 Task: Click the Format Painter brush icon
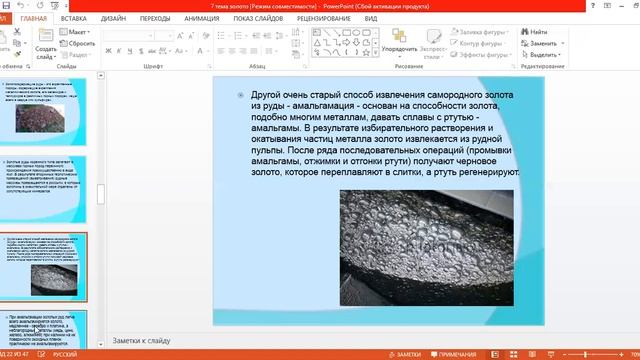point(17,54)
